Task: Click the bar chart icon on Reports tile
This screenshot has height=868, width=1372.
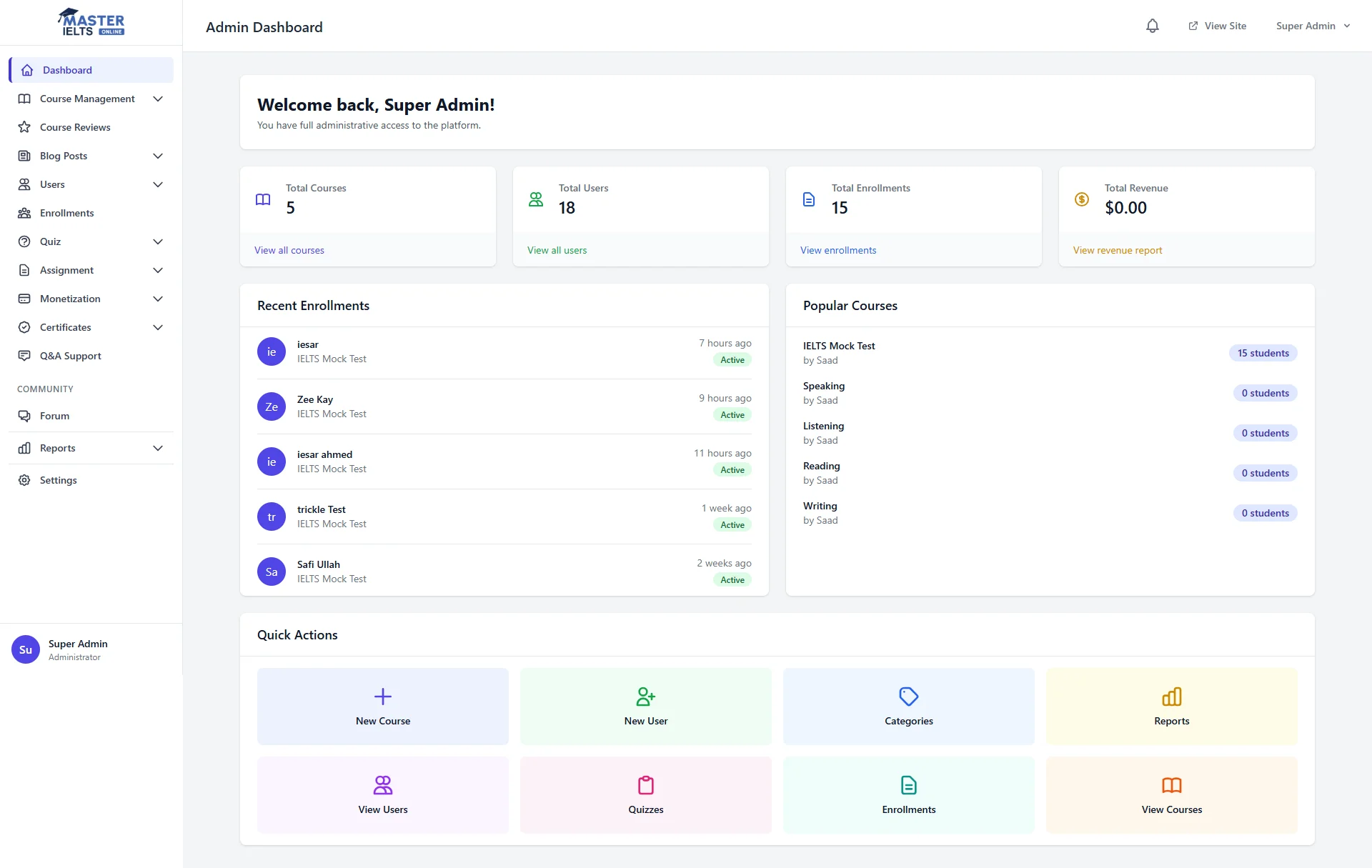Action: point(1172,697)
